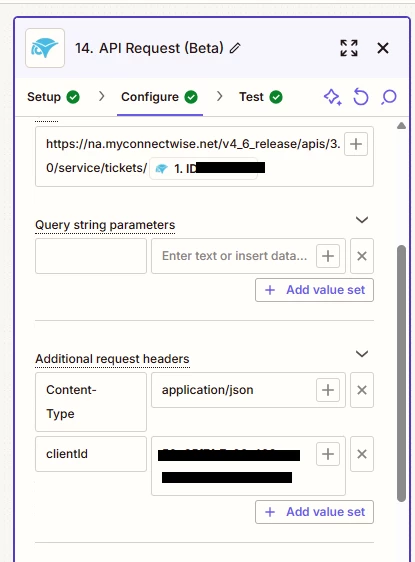Insert data into the clientId value field

click(328, 454)
